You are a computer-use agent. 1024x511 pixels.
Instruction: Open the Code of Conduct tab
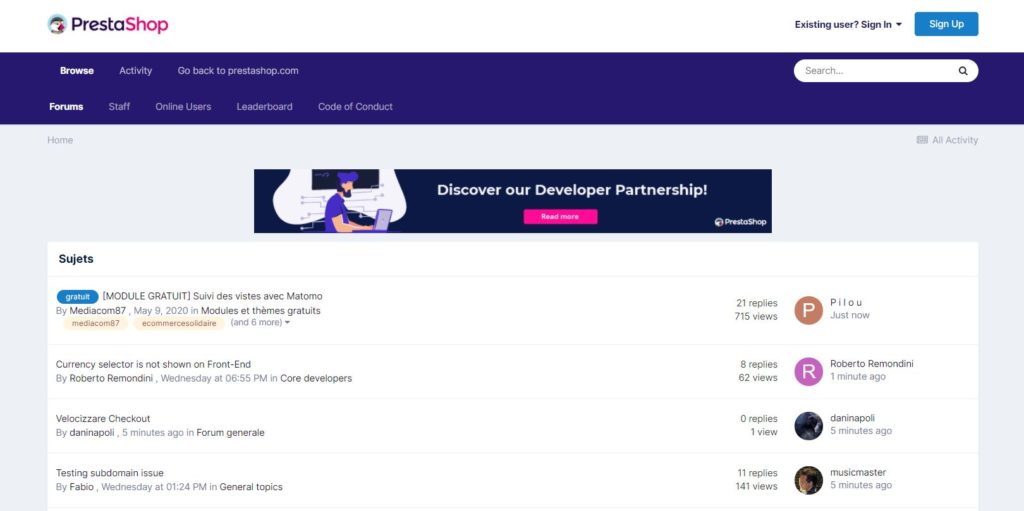coord(355,107)
